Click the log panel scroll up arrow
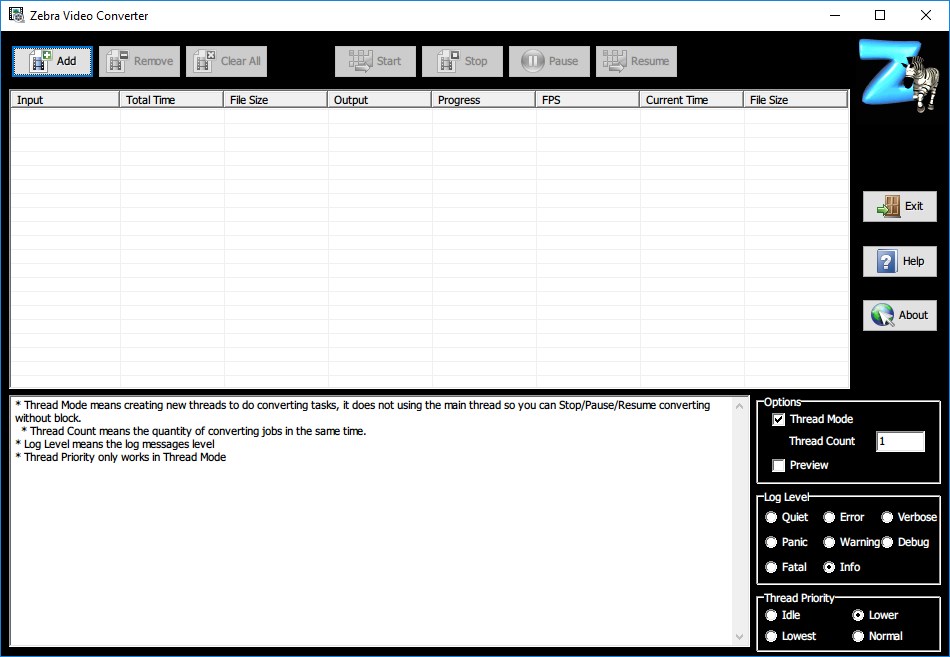The width and height of the screenshot is (950, 657). [740, 406]
